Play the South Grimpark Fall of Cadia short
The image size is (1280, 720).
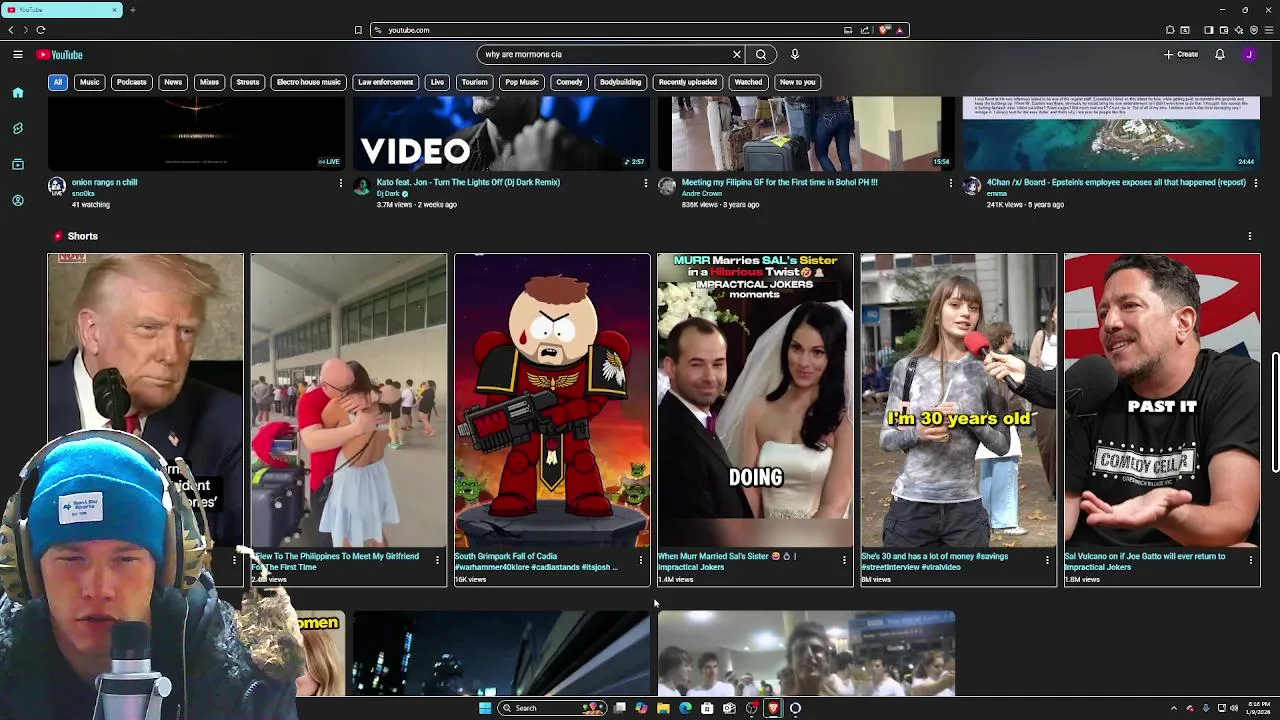552,400
